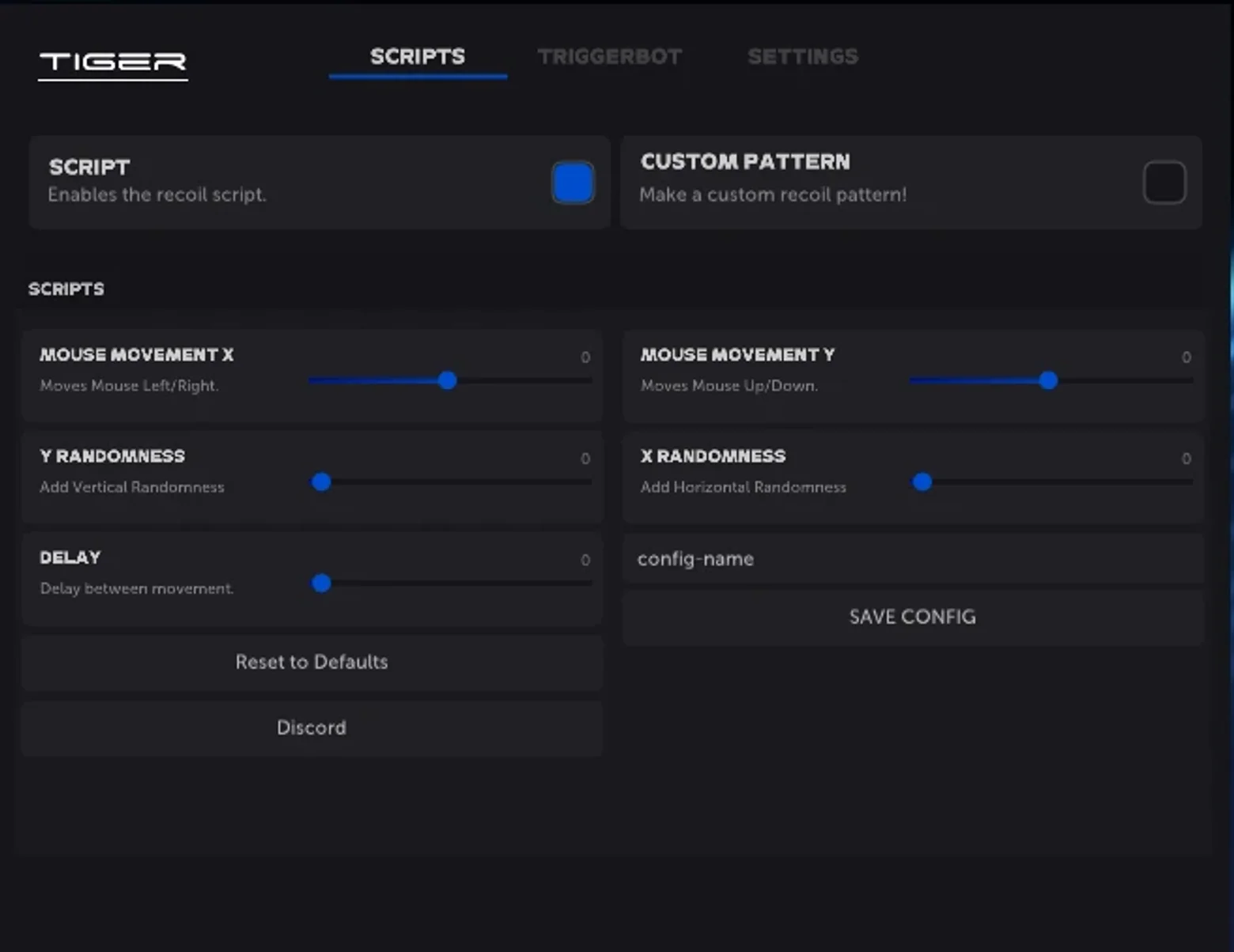Click the MOUSE MOVEMENT X label
The height and width of the screenshot is (952, 1234).
click(137, 354)
